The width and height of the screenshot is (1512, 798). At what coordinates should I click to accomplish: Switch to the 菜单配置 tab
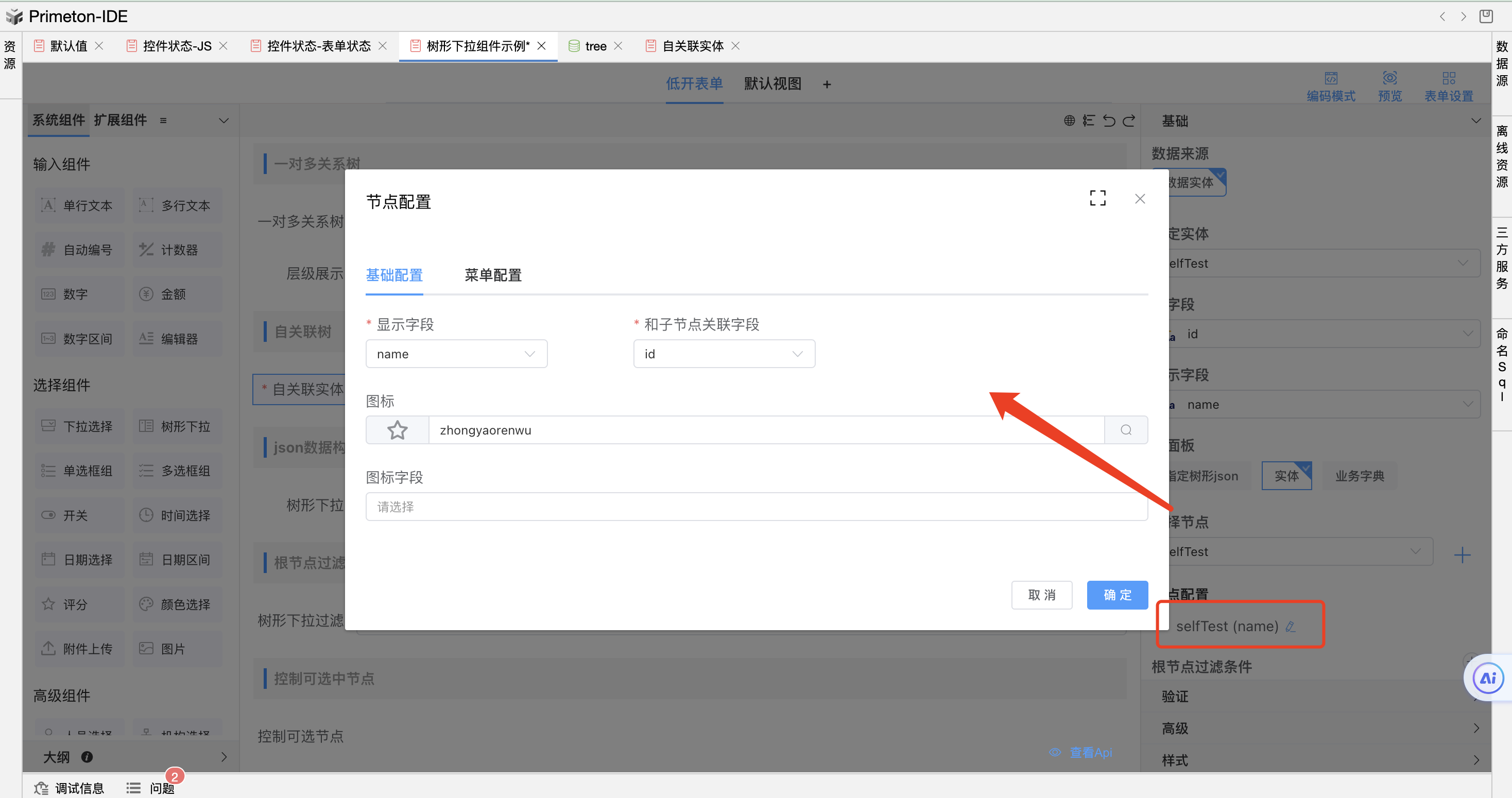(492, 275)
